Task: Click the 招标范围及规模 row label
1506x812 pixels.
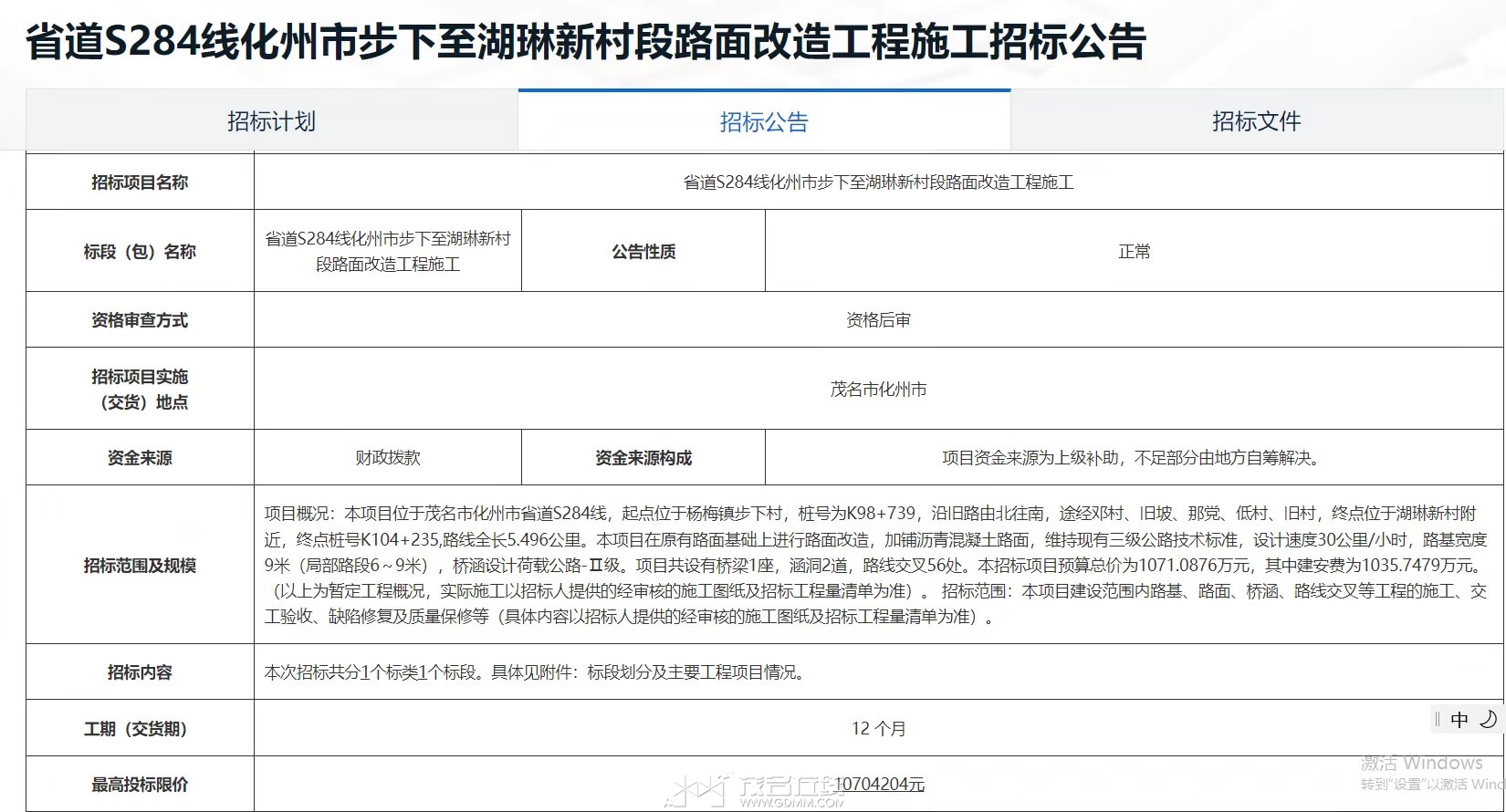Action: point(140,565)
